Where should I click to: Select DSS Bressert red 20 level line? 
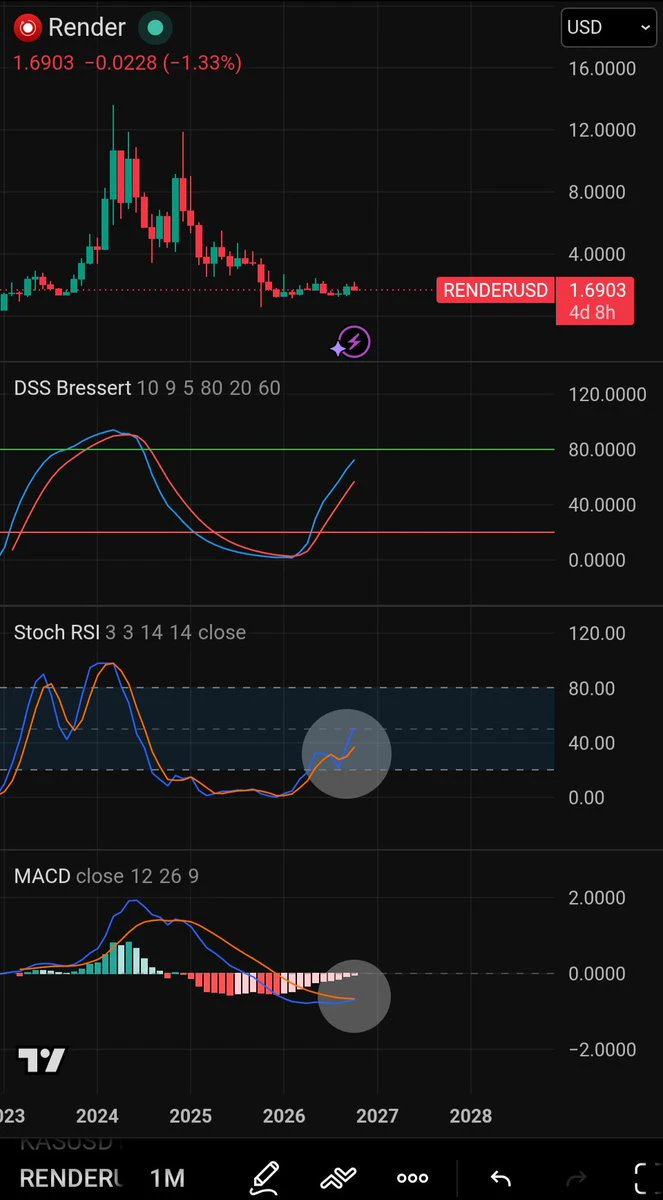point(277,532)
